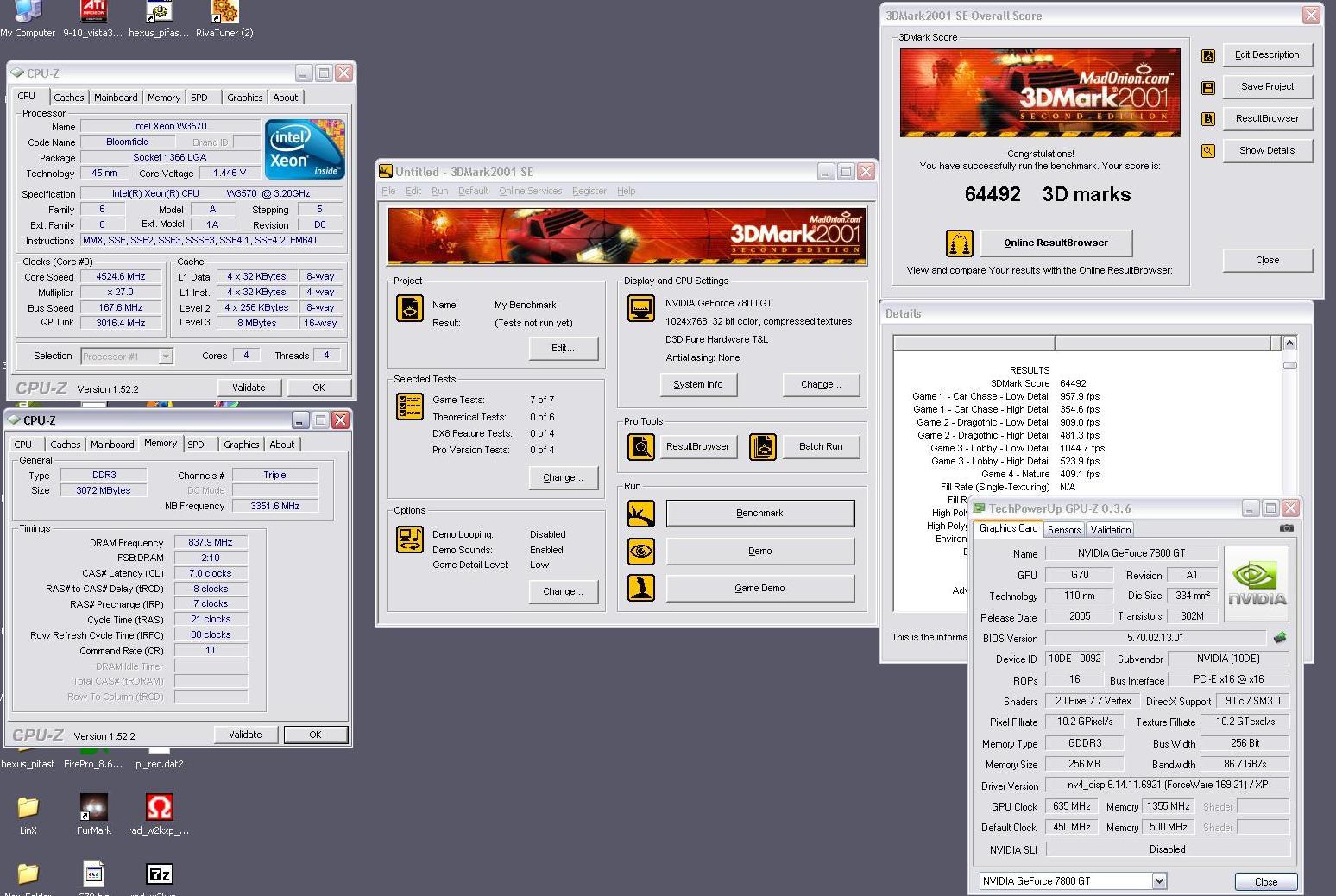This screenshot has width=1336, height=896.
Task: Click the Benchmark button to start tests
Action: point(760,514)
